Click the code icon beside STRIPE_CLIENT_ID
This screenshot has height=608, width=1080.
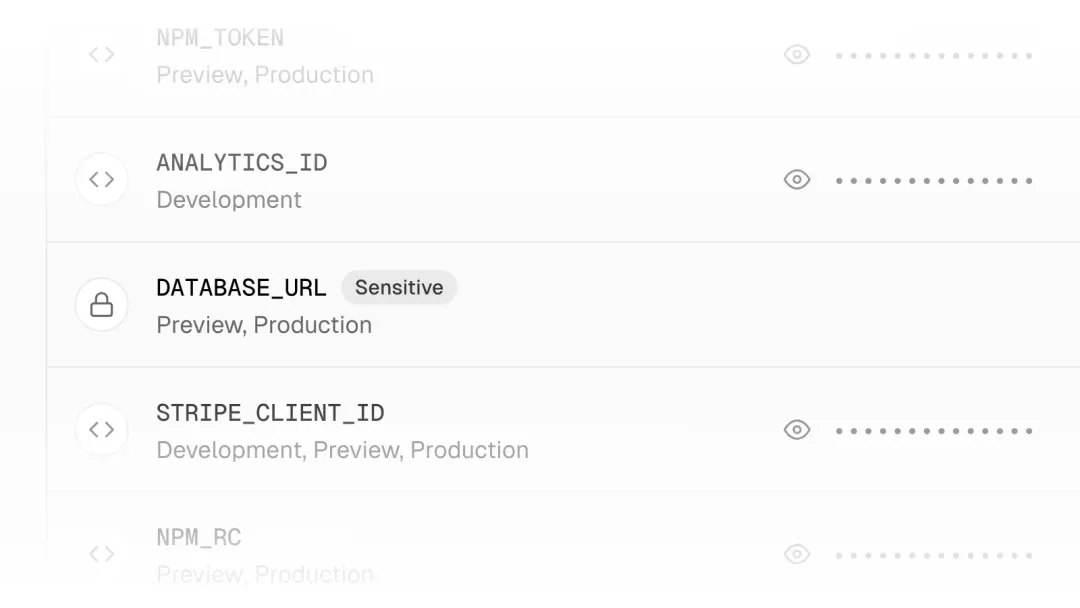pyautogui.click(x=101, y=430)
